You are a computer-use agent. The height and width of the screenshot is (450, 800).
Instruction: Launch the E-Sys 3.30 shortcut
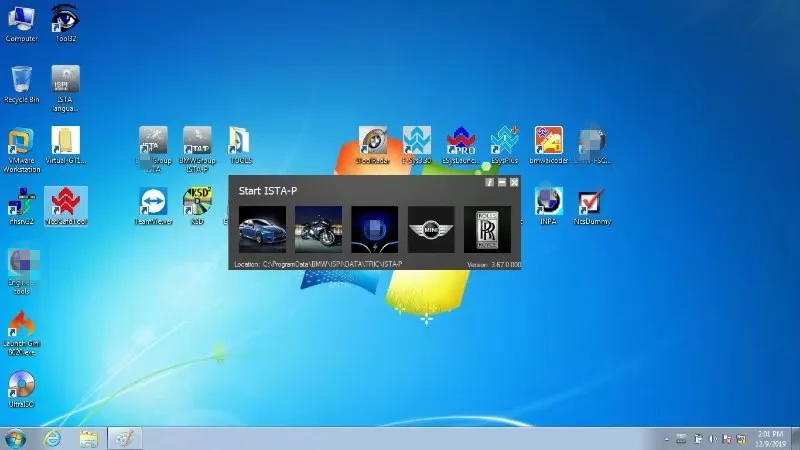click(416, 146)
